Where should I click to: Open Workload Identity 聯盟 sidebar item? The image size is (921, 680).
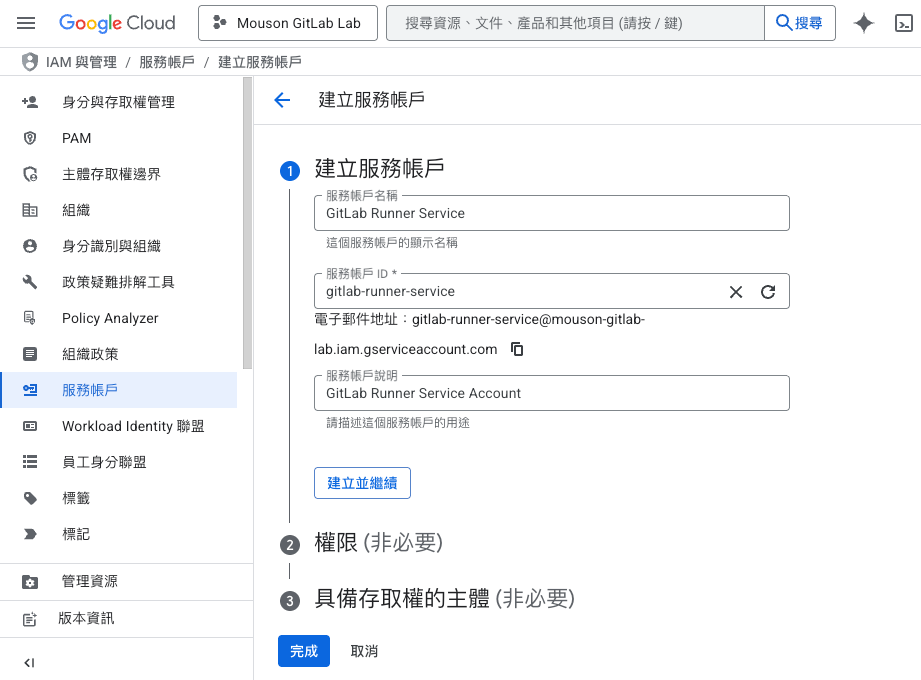119,426
